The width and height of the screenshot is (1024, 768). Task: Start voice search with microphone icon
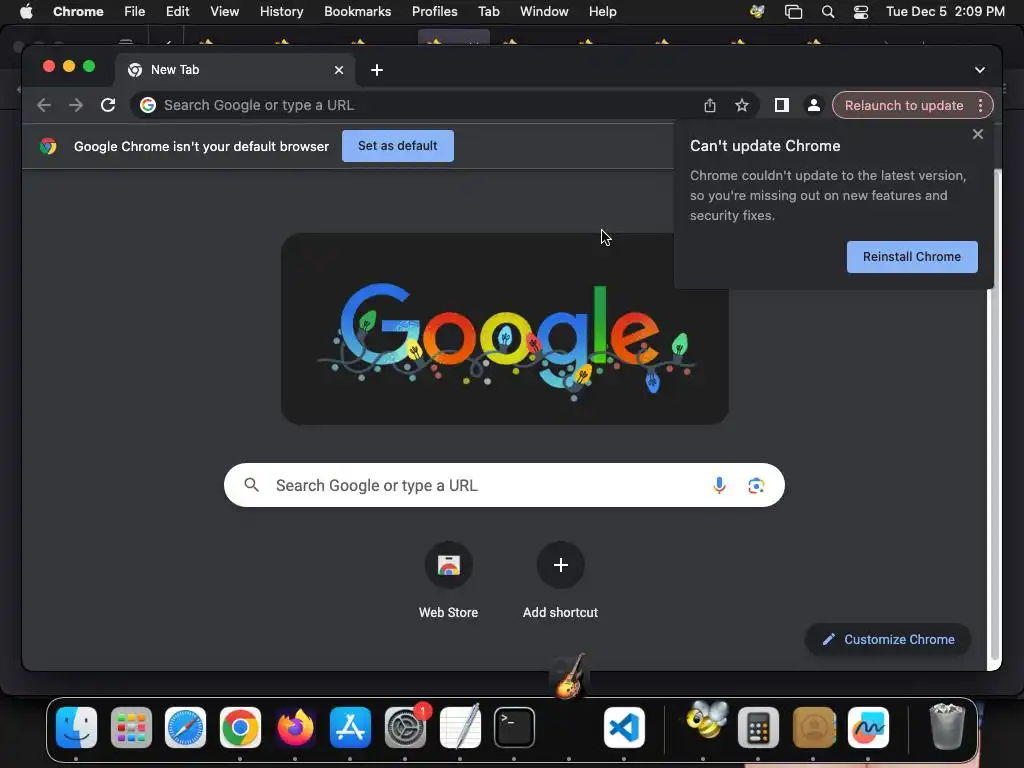point(719,485)
